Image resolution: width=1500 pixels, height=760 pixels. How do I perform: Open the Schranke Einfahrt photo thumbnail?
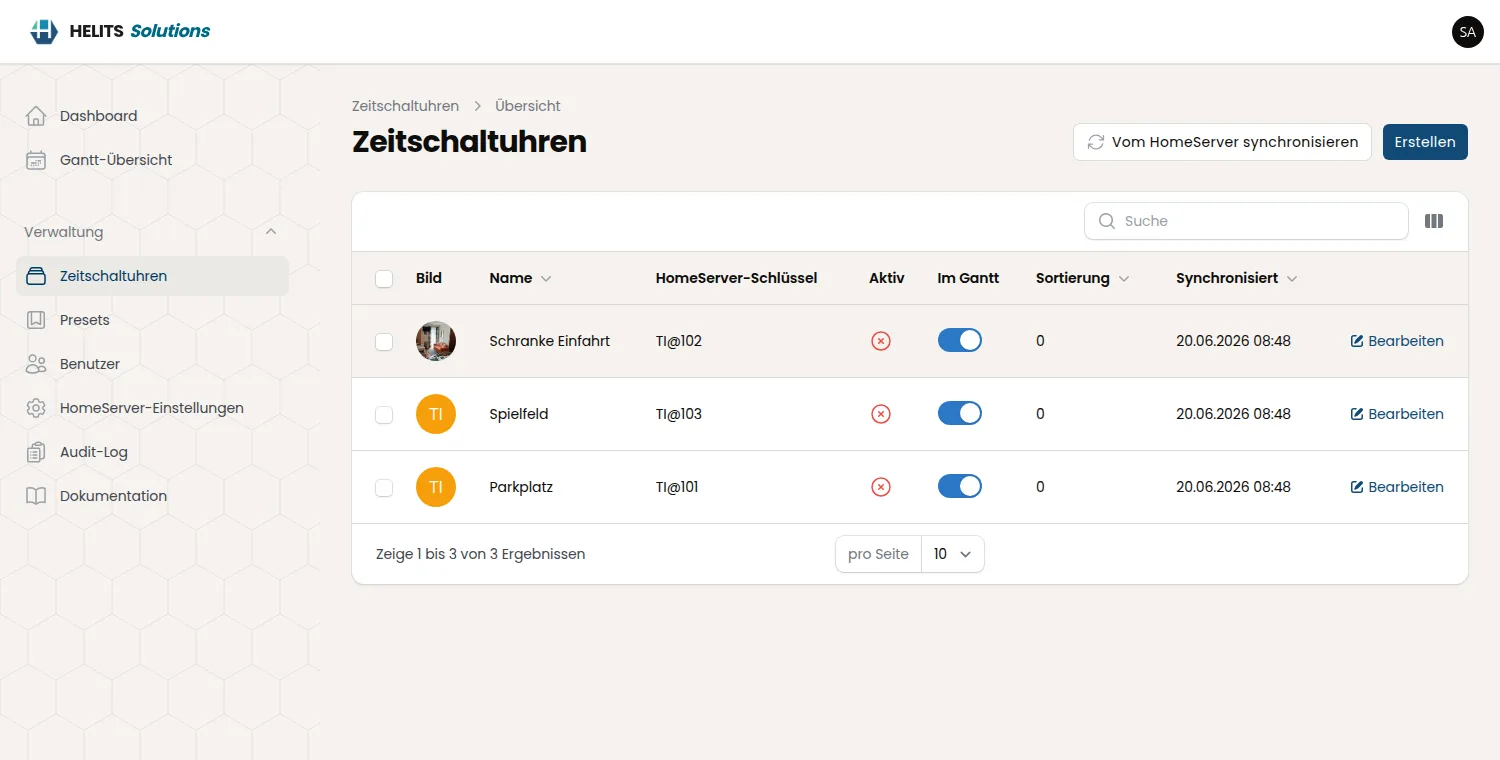[436, 341]
